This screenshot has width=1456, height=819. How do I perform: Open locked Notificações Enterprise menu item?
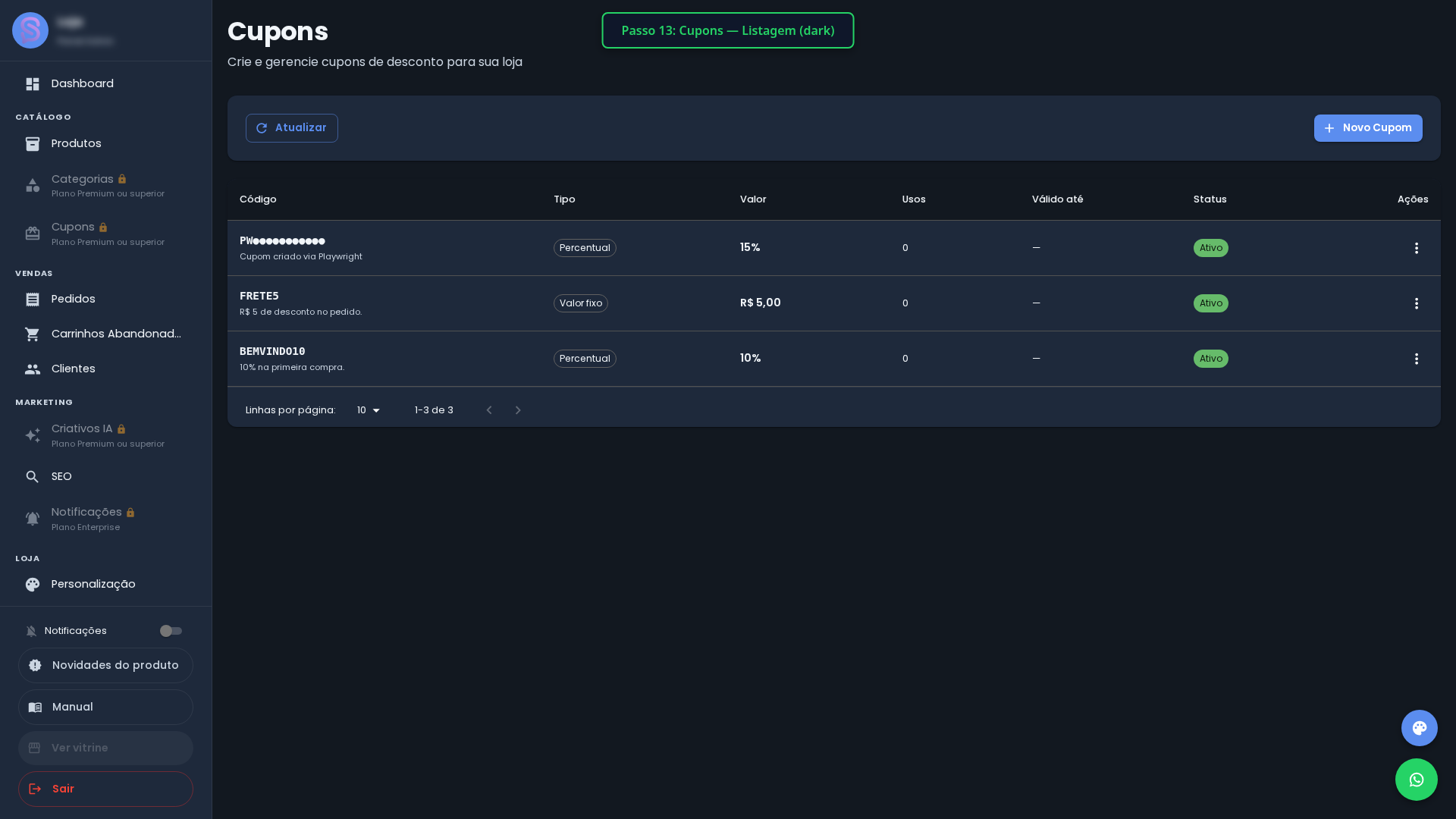[x=106, y=519]
